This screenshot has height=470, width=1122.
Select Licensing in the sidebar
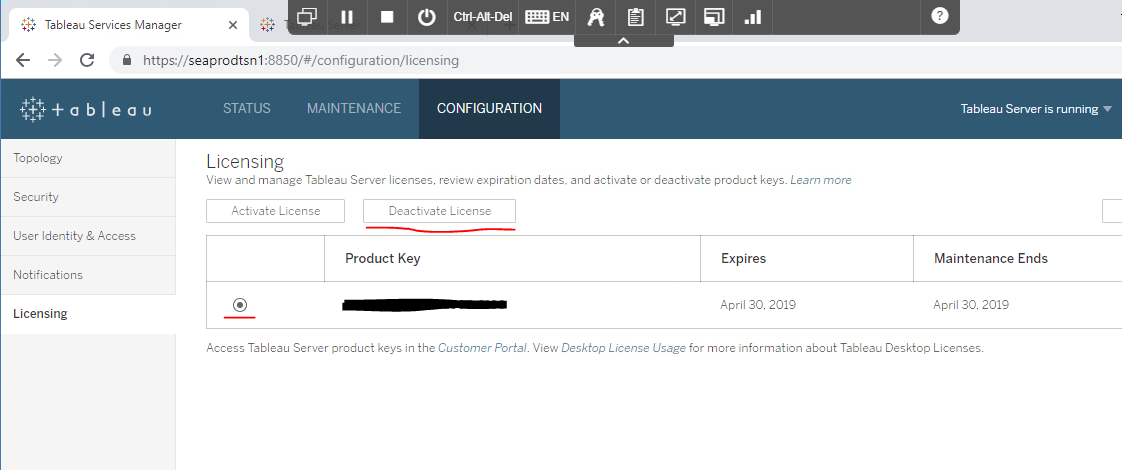tap(88, 313)
